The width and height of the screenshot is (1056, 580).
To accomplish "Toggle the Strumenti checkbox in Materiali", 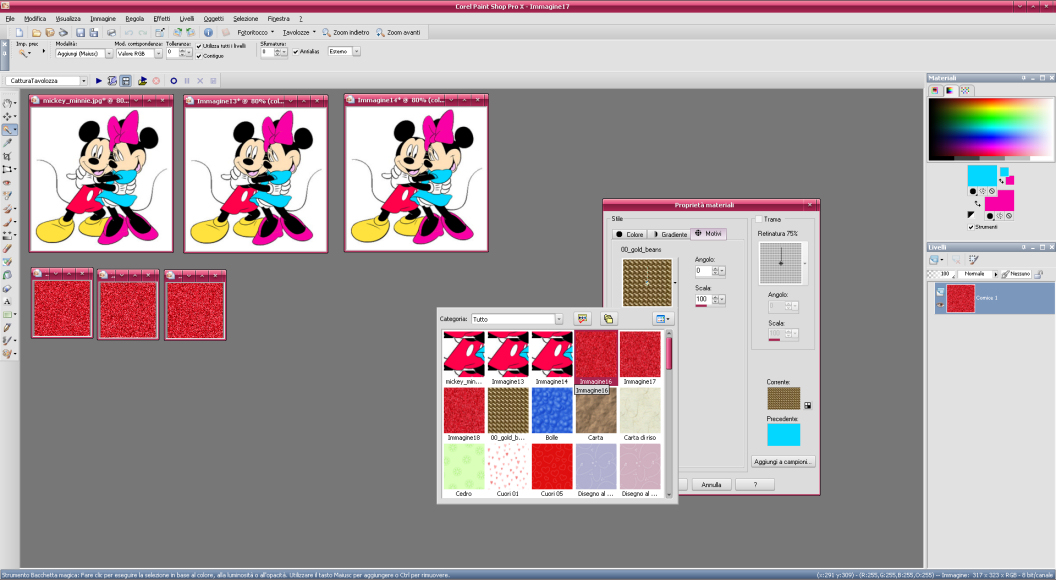I will click(970, 227).
